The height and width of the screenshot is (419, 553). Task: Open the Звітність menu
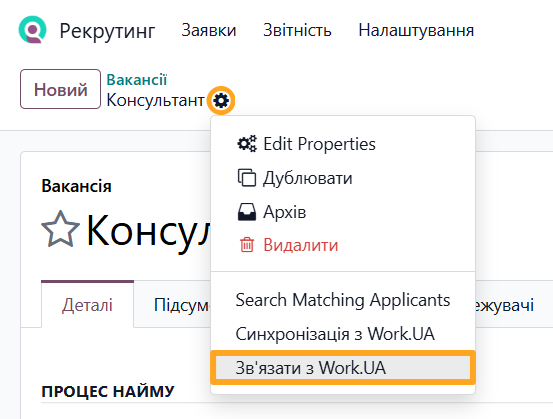pyautogui.click(x=297, y=30)
